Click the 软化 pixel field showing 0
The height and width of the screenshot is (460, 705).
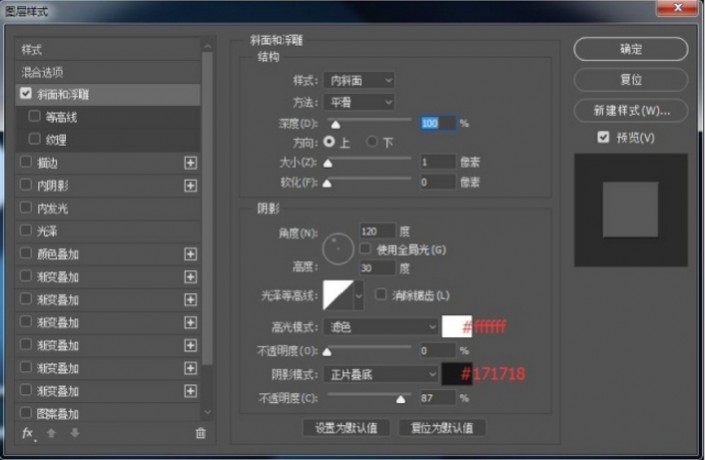click(438, 182)
